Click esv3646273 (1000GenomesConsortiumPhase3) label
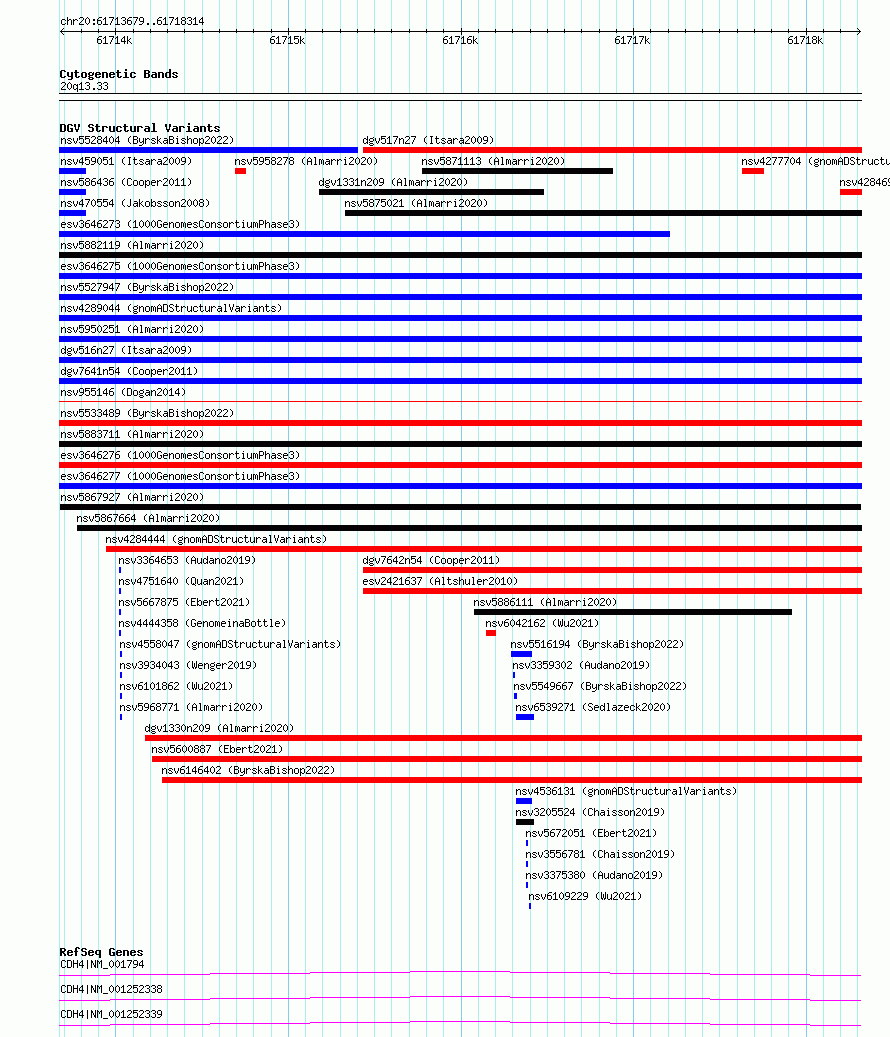Viewport: 890px width, 1037px height. pyautogui.click(x=180, y=225)
